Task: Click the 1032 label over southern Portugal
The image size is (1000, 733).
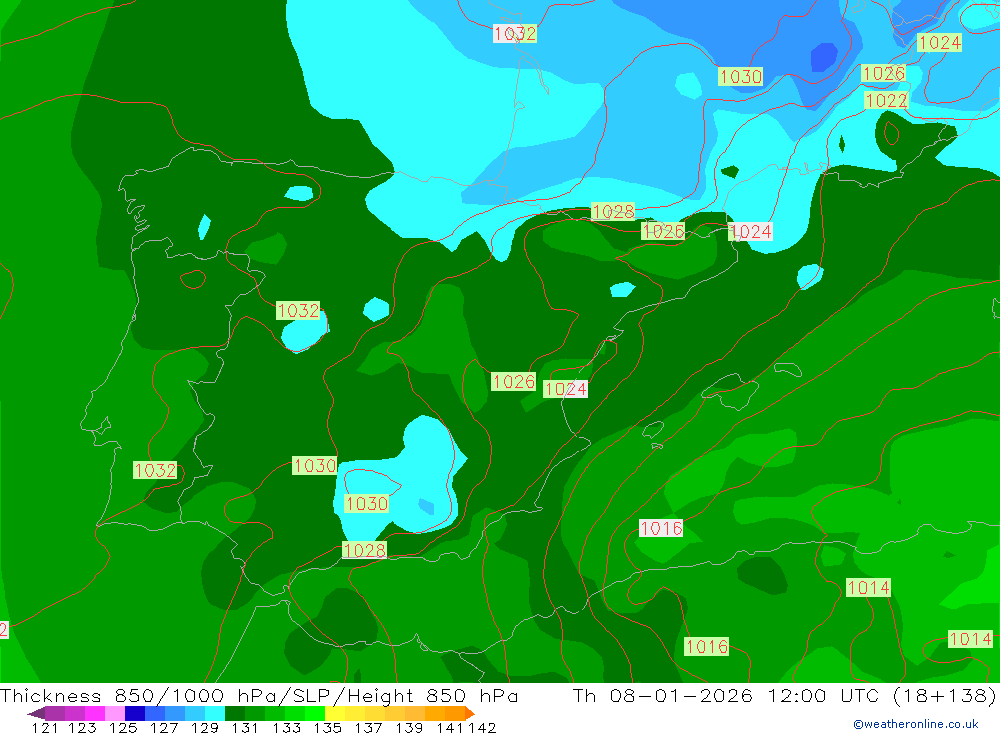Action: [x=155, y=470]
